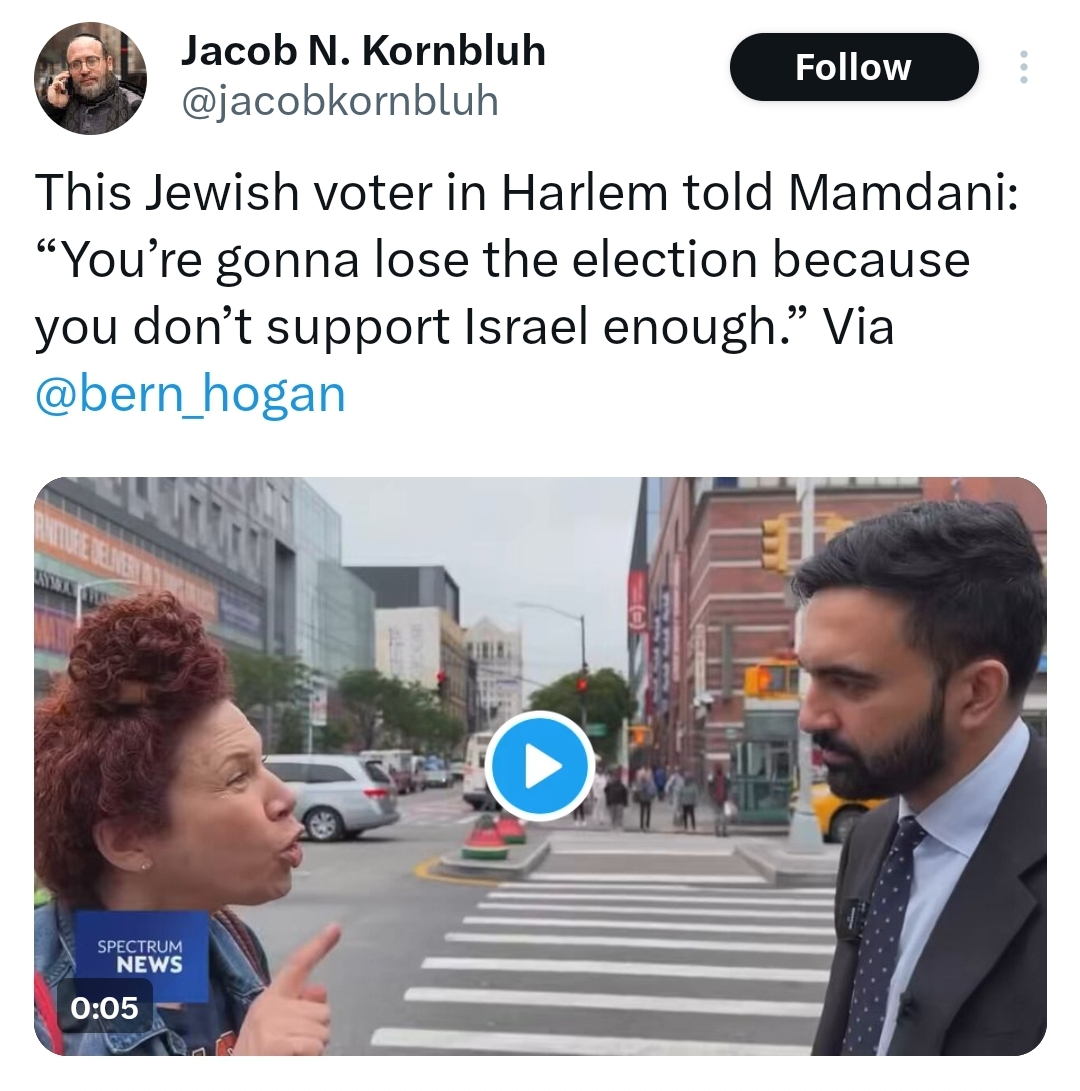1080x1091 pixels.
Task: Open Jacob N. Kornbluh's profile picture
Action: coord(90,77)
